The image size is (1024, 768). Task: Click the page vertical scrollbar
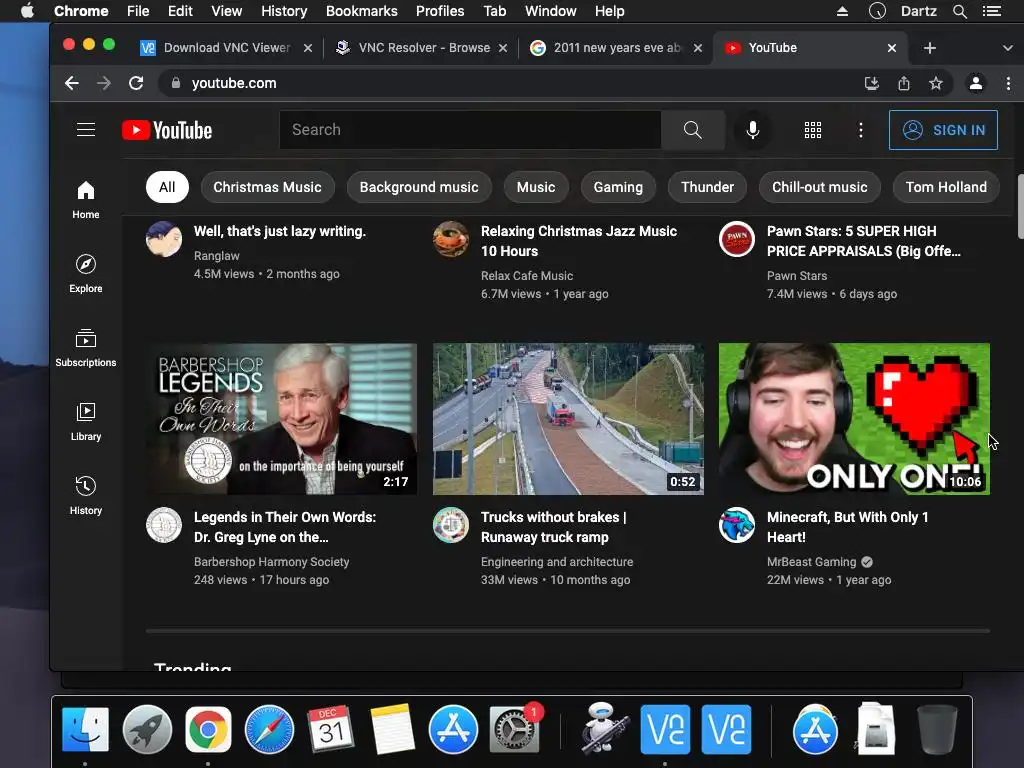(1020, 206)
